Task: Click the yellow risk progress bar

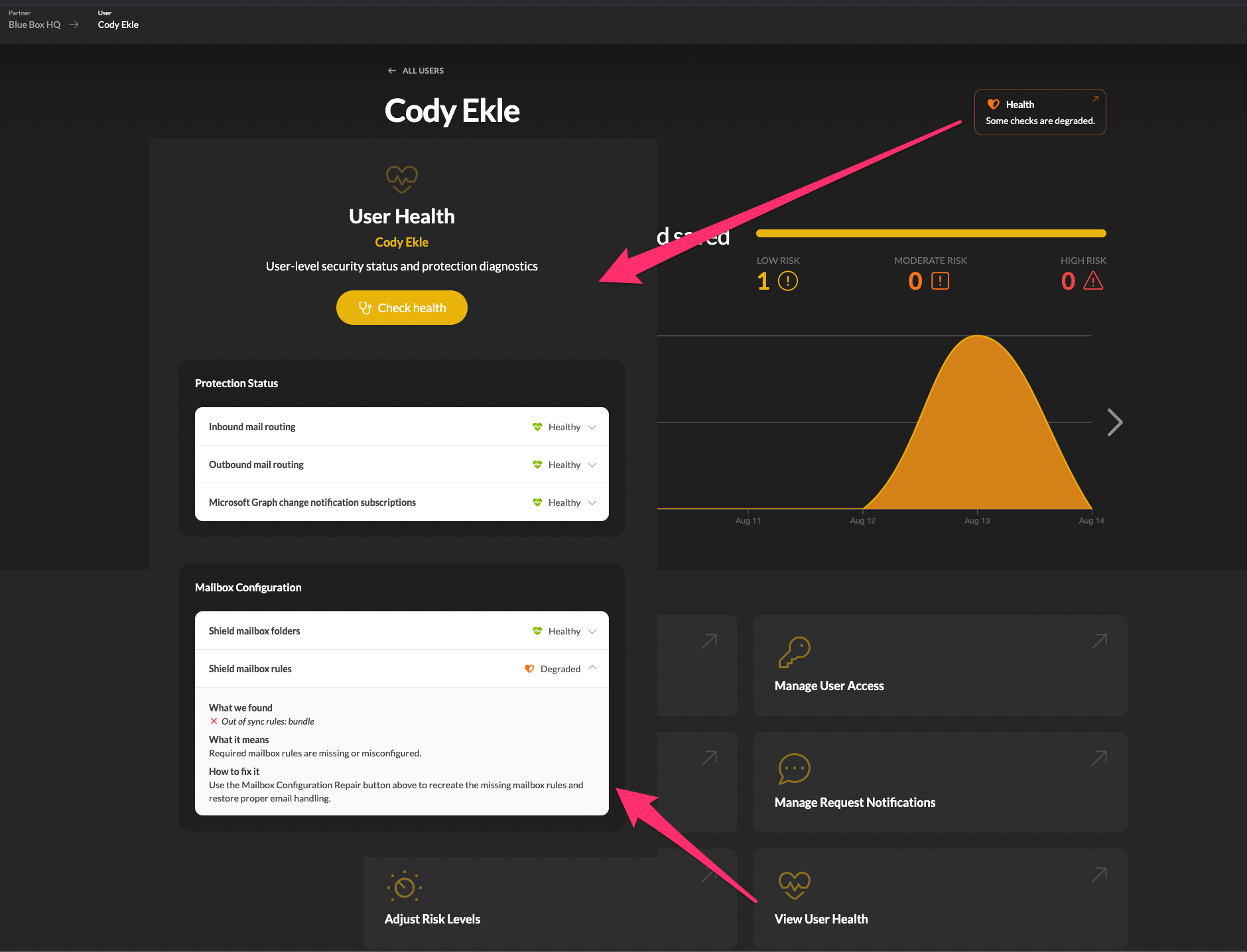Action: 931,233
